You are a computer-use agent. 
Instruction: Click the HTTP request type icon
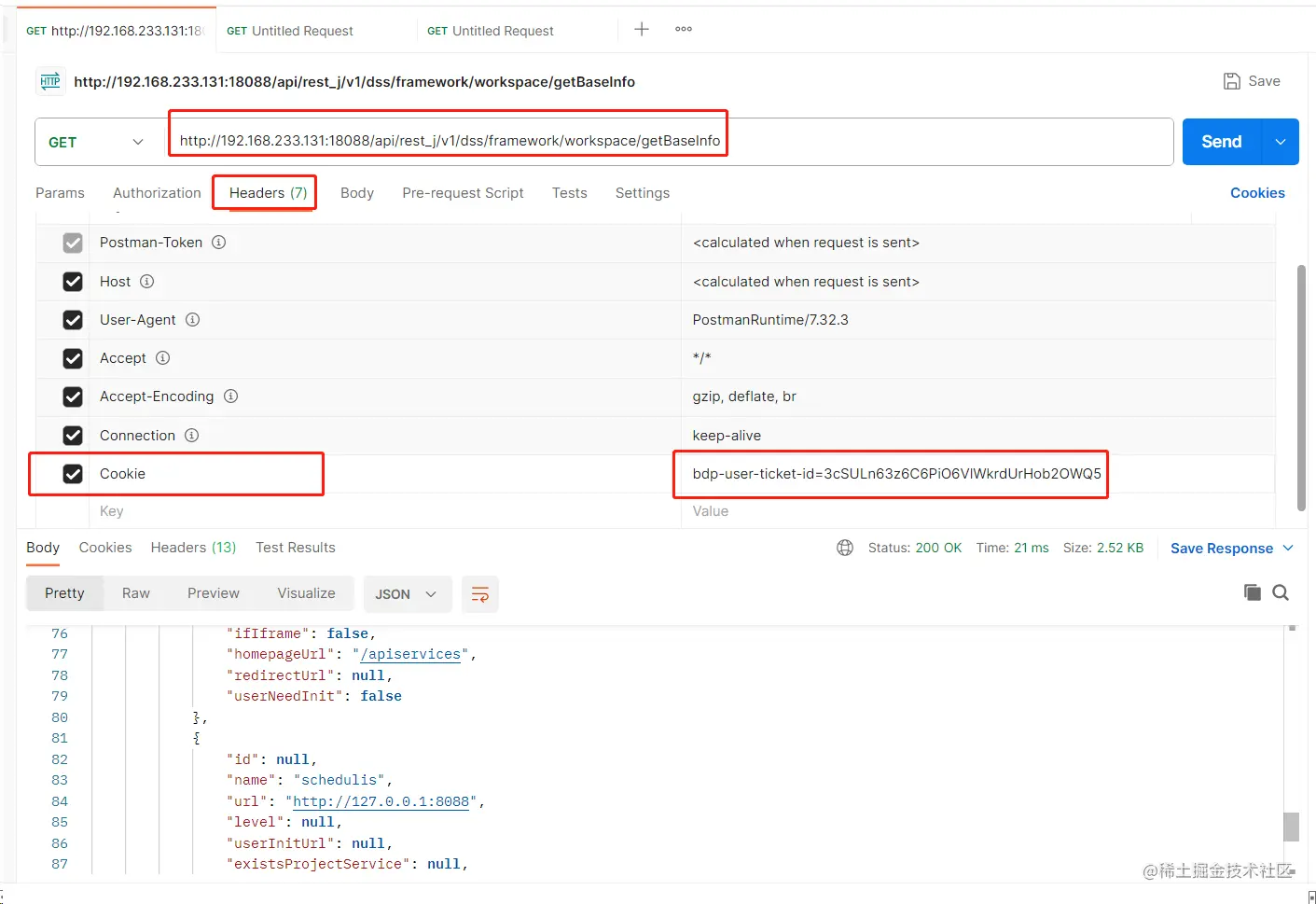(x=50, y=81)
